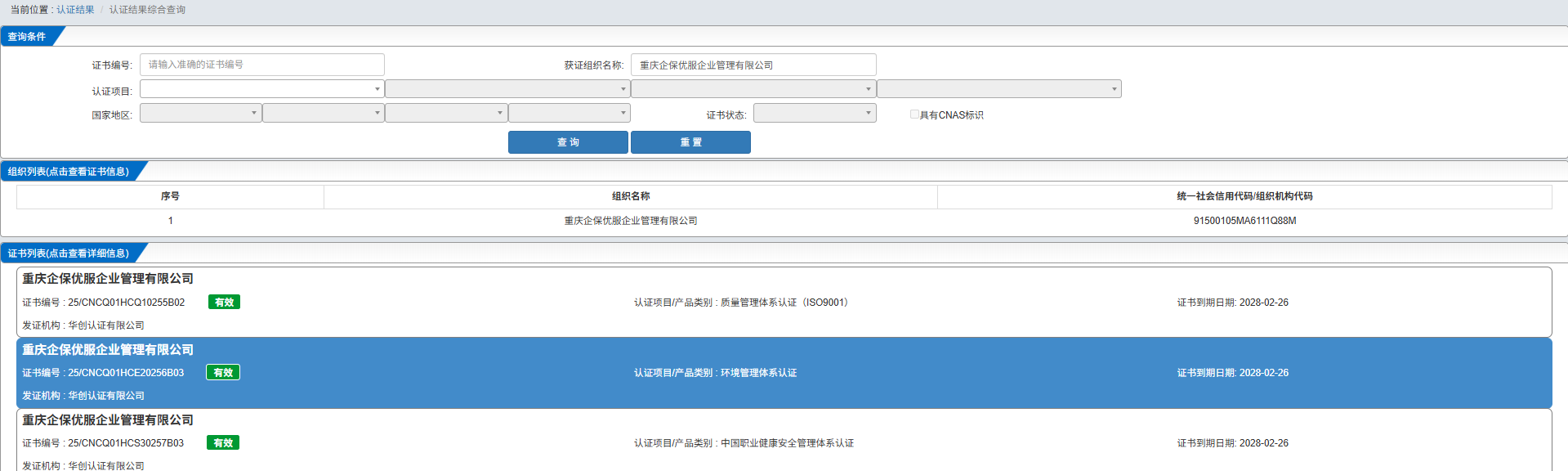Open the second 认证项目 dropdown

[507, 88]
